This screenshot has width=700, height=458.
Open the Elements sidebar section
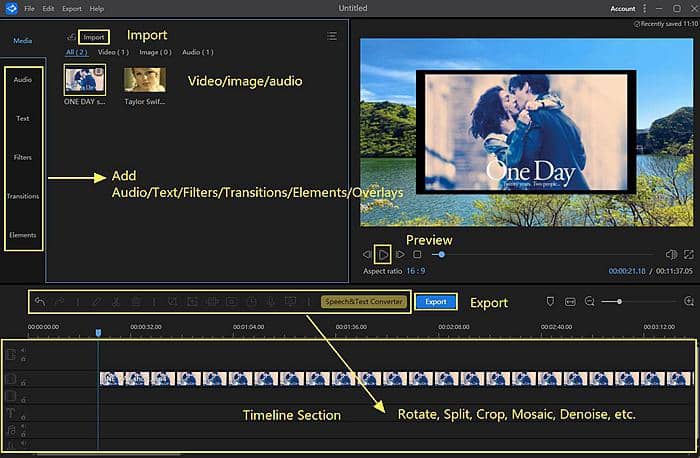pyautogui.click(x=23, y=235)
